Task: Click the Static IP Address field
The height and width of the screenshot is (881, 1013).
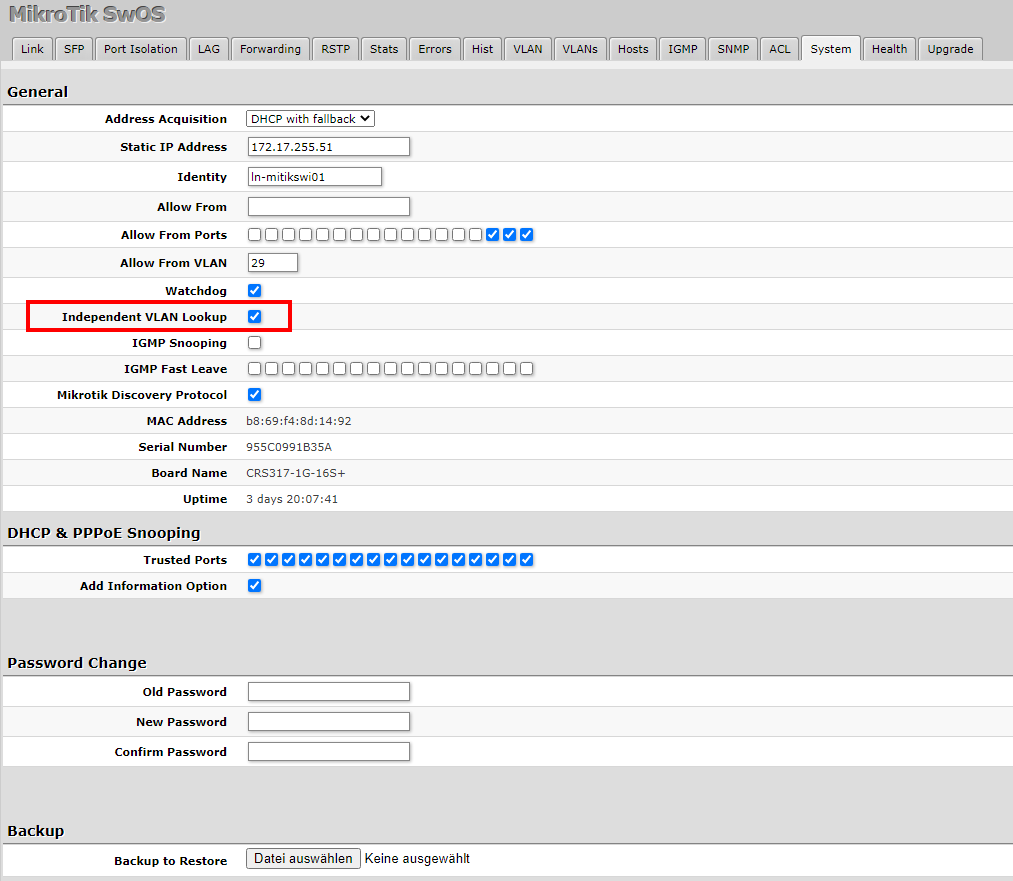Action: (329, 147)
